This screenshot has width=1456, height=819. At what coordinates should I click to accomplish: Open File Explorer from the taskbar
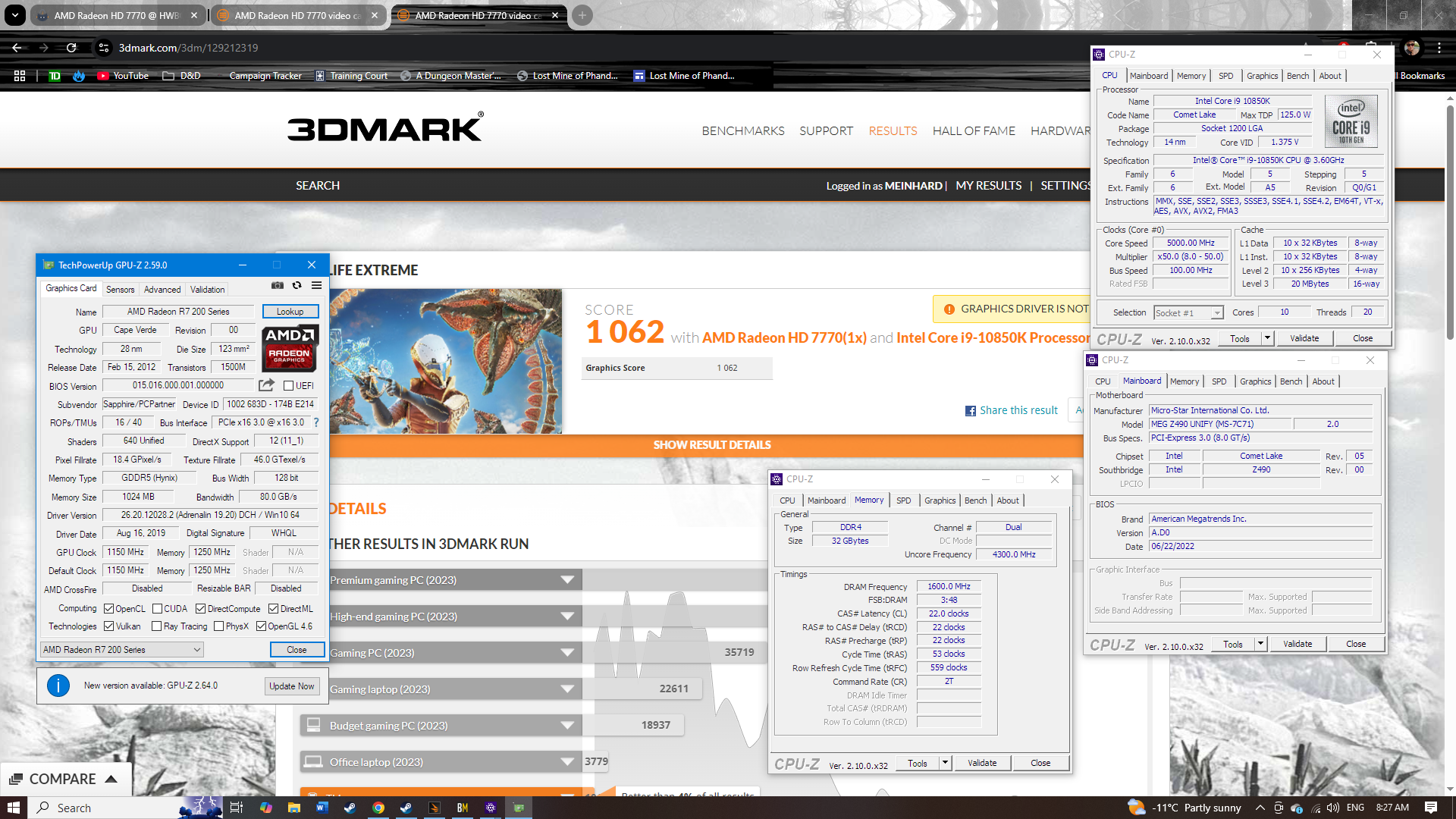click(293, 808)
